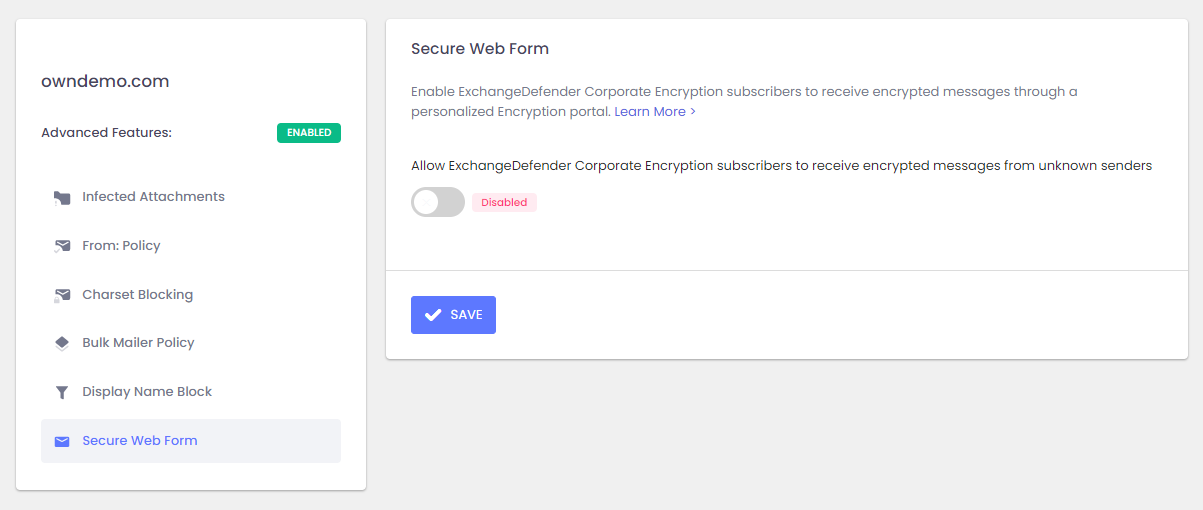The height and width of the screenshot is (510, 1203).
Task: Click the From: Policy envelope icon
Action: (62, 246)
